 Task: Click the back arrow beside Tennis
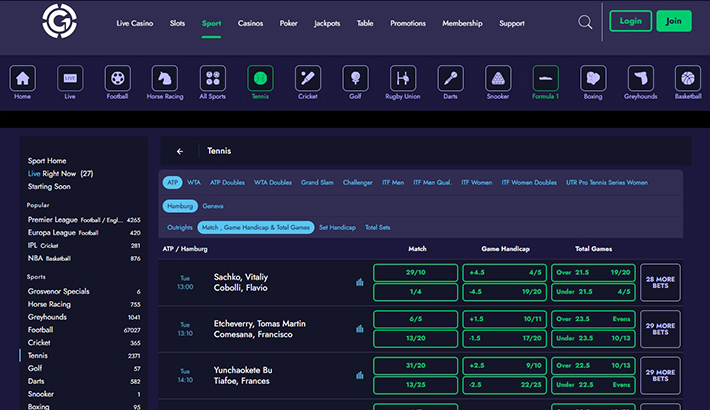click(180, 151)
